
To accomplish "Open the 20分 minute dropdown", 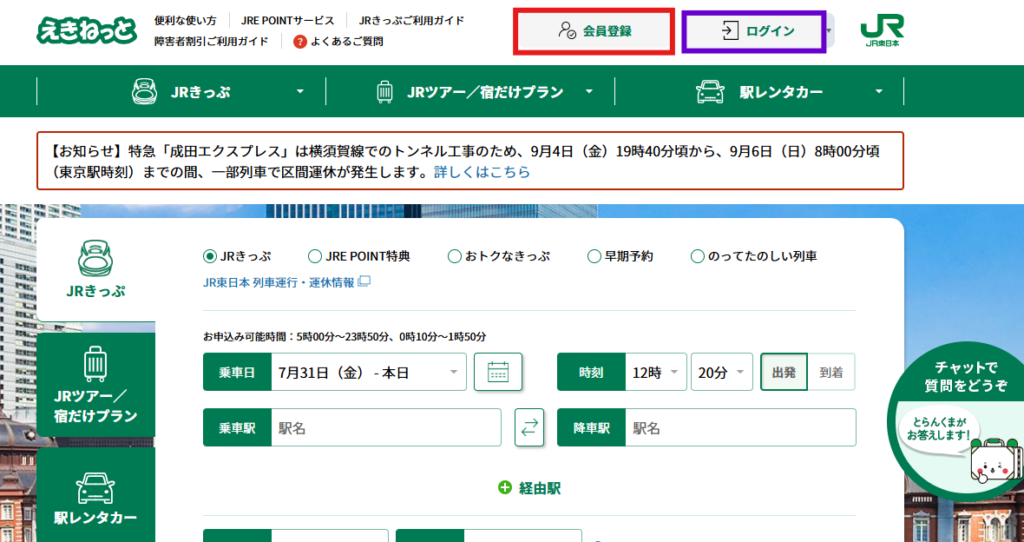I will pos(722,372).
